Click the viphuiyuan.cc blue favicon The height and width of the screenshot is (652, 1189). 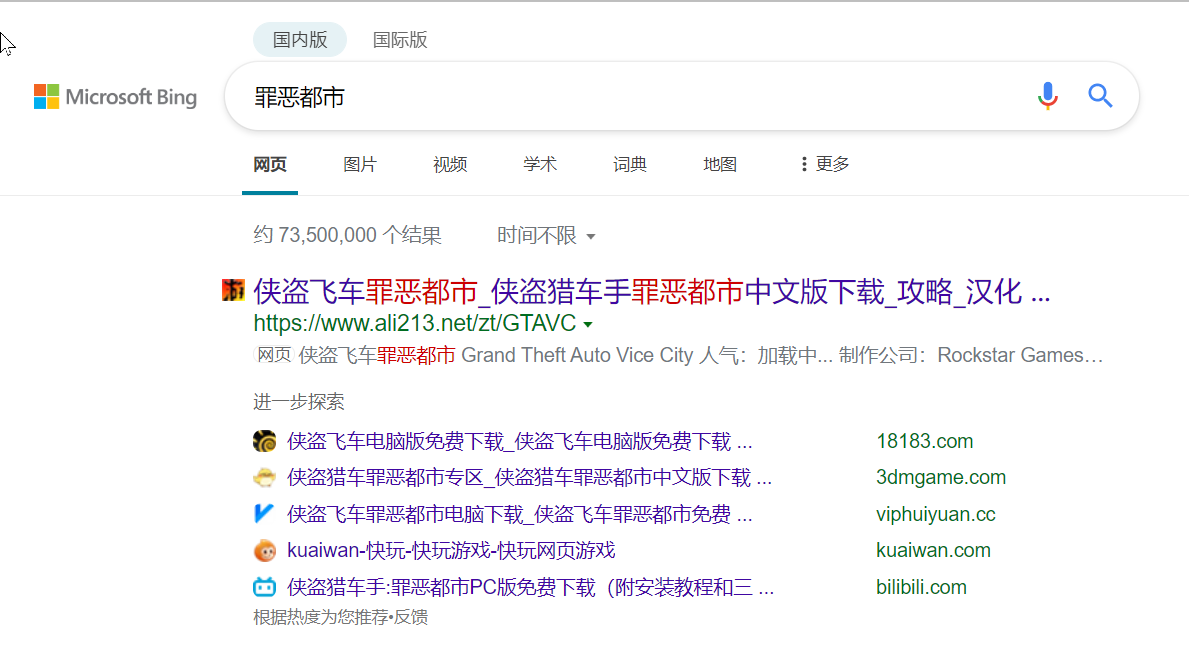coord(264,514)
